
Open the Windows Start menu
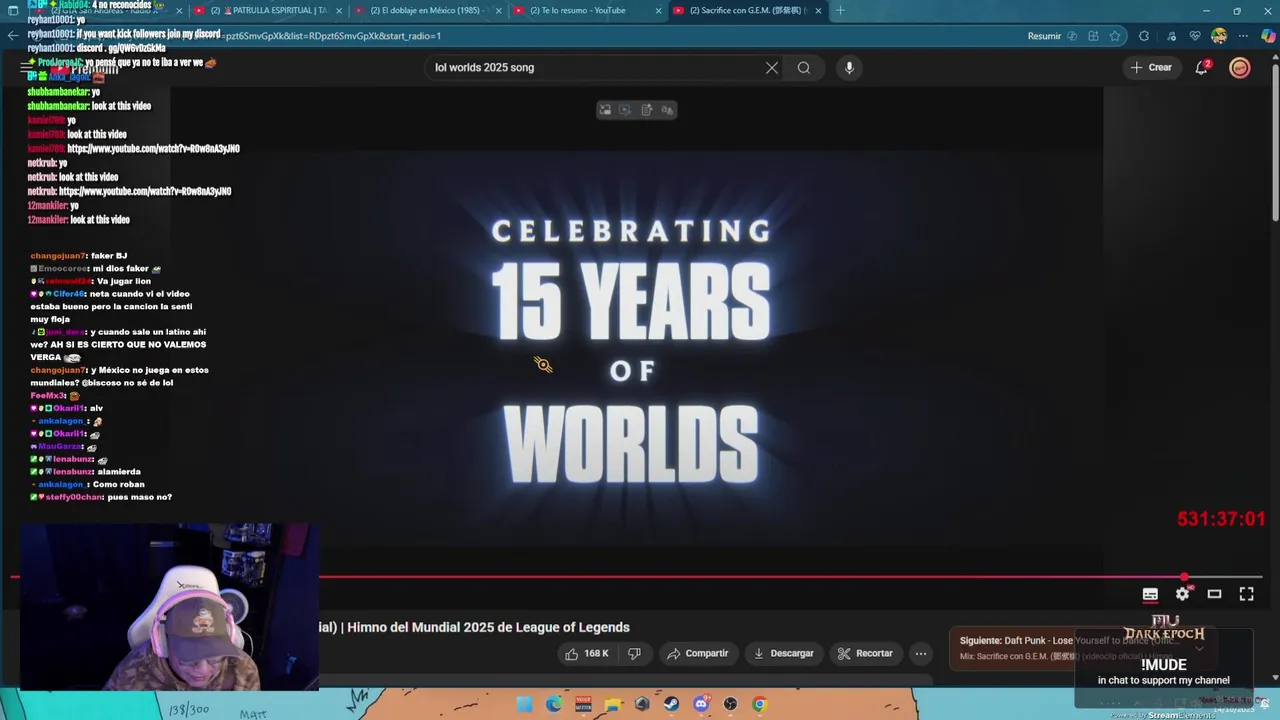(x=525, y=704)
